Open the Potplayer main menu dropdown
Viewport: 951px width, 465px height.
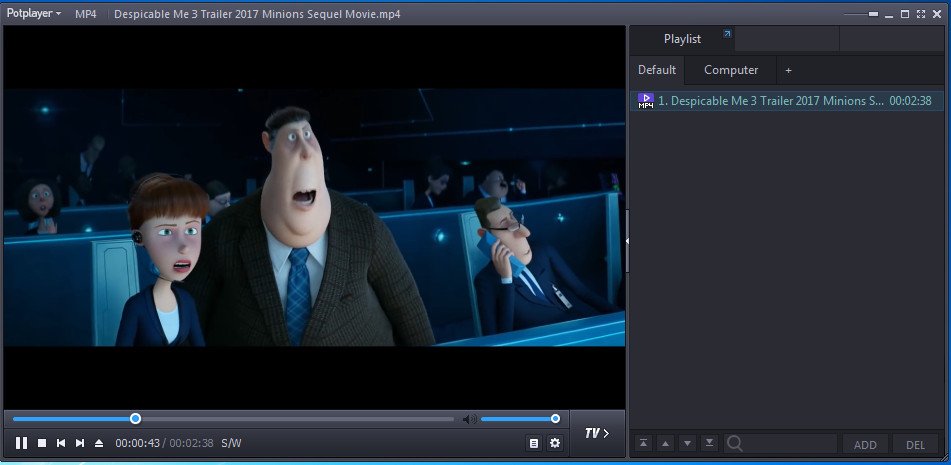[x=34, y=13]
